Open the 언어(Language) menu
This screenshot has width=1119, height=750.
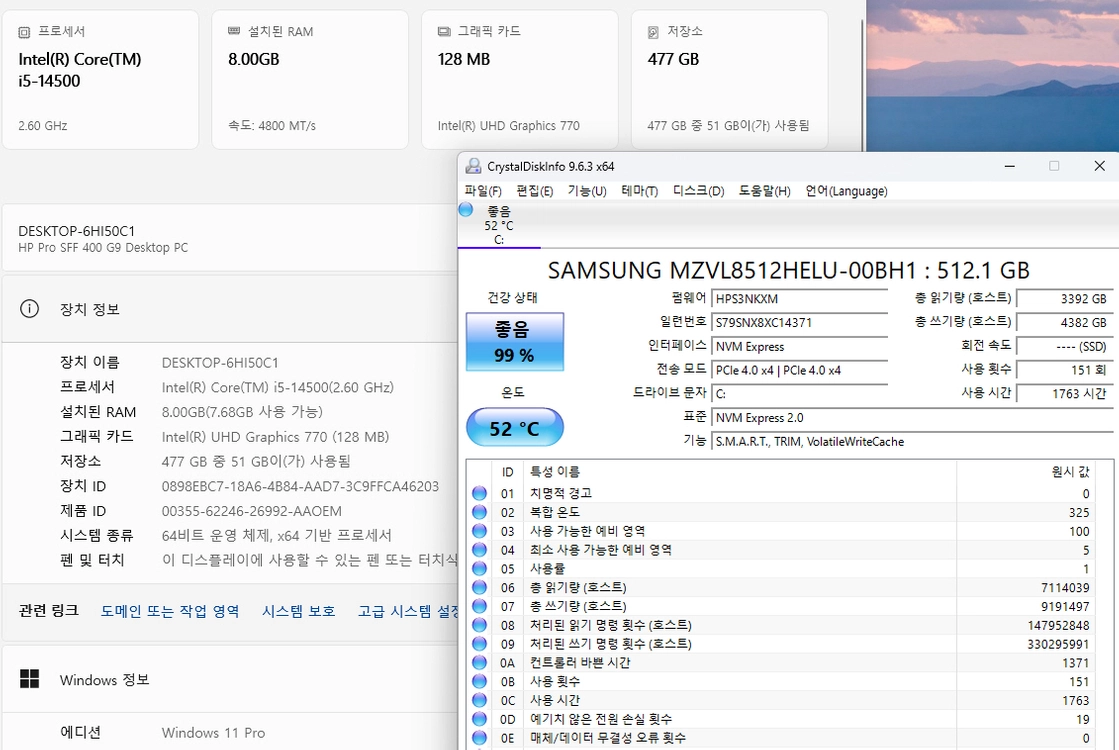coord(846,191)
